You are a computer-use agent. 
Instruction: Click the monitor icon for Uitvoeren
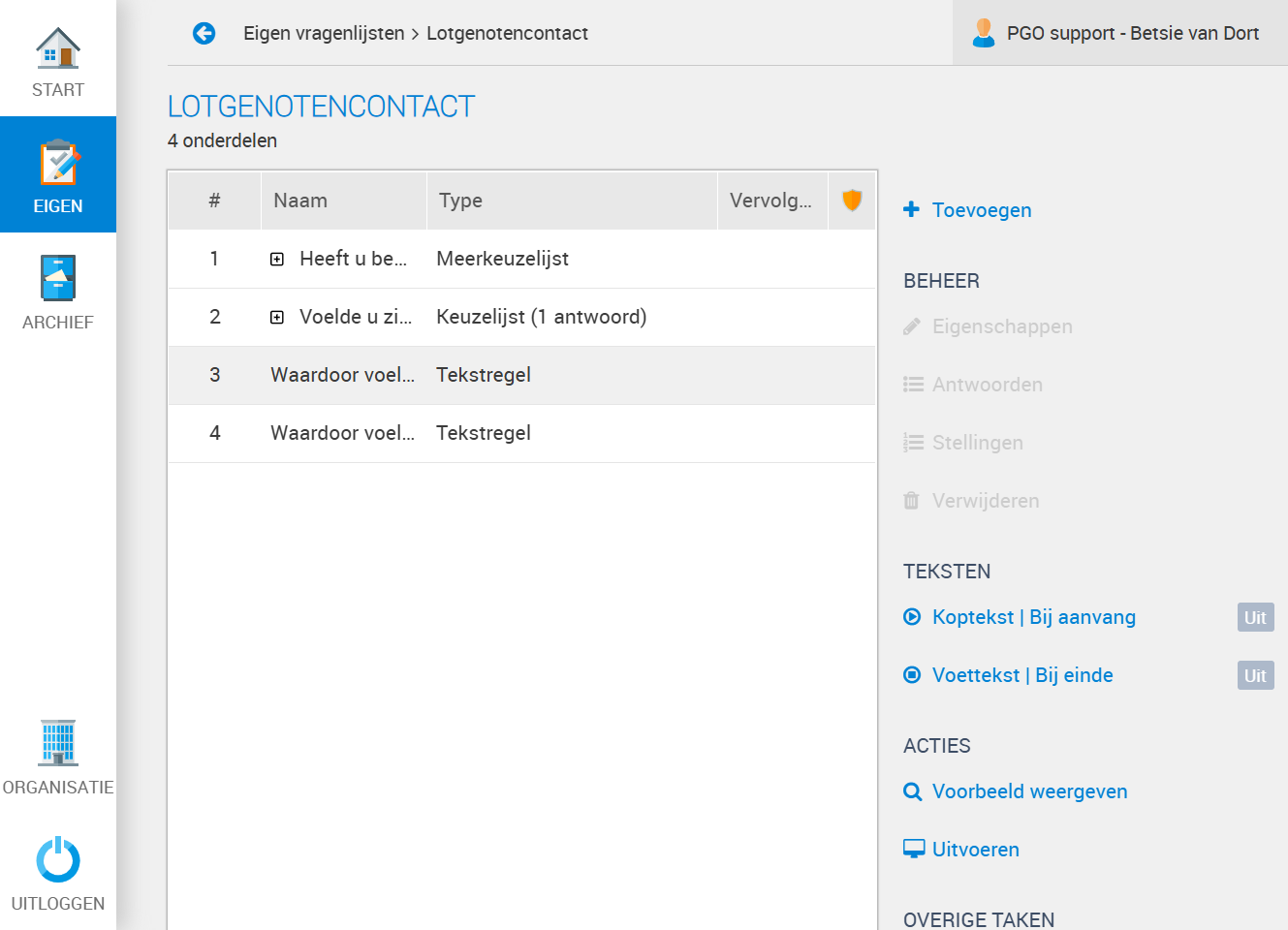pos(914,850)
